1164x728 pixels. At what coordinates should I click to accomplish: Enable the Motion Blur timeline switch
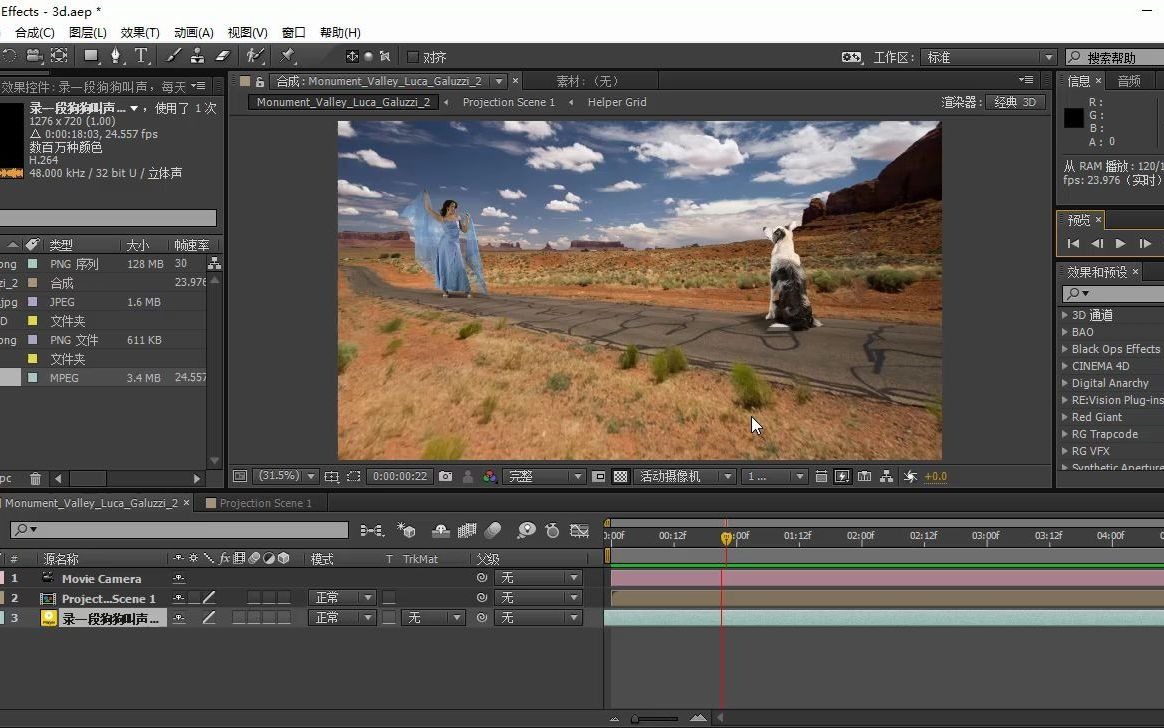coord(493,530)
